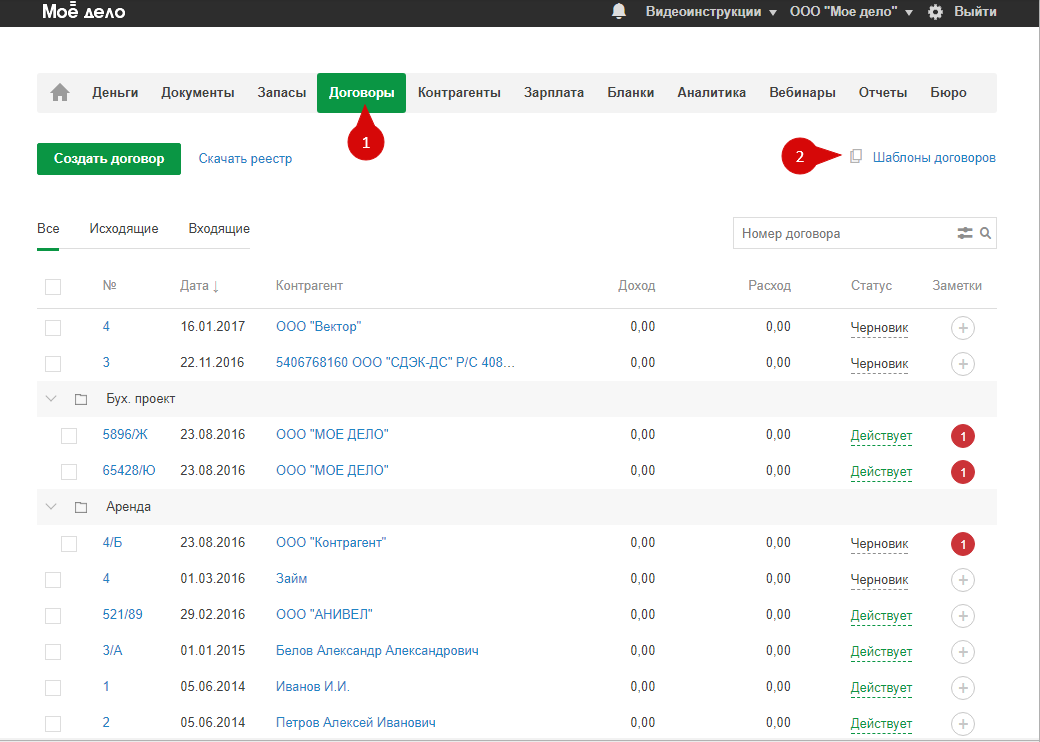Viewport: 1040px width, 742px height.
Task: Open red note badge for contract 5896/Ж
Action: [962, 435]
